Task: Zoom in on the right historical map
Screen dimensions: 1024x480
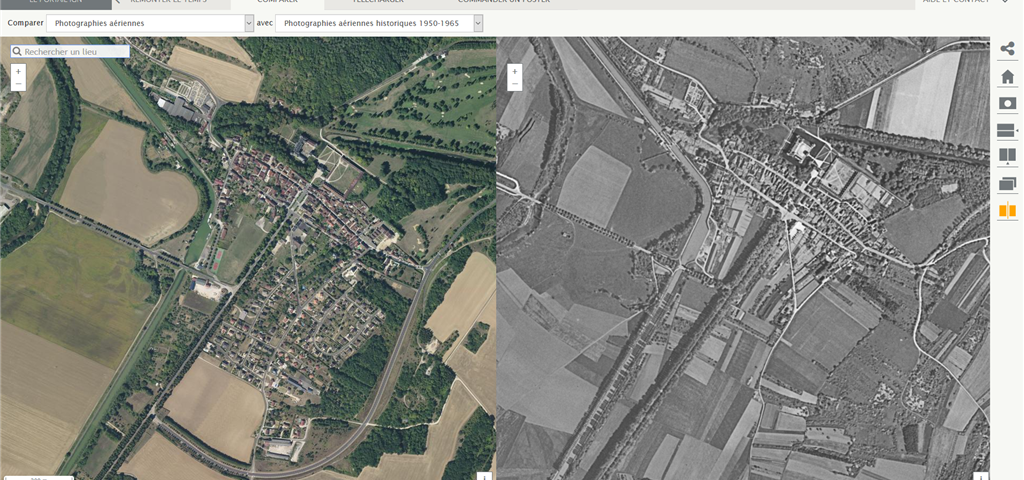Action: (515, 71)
